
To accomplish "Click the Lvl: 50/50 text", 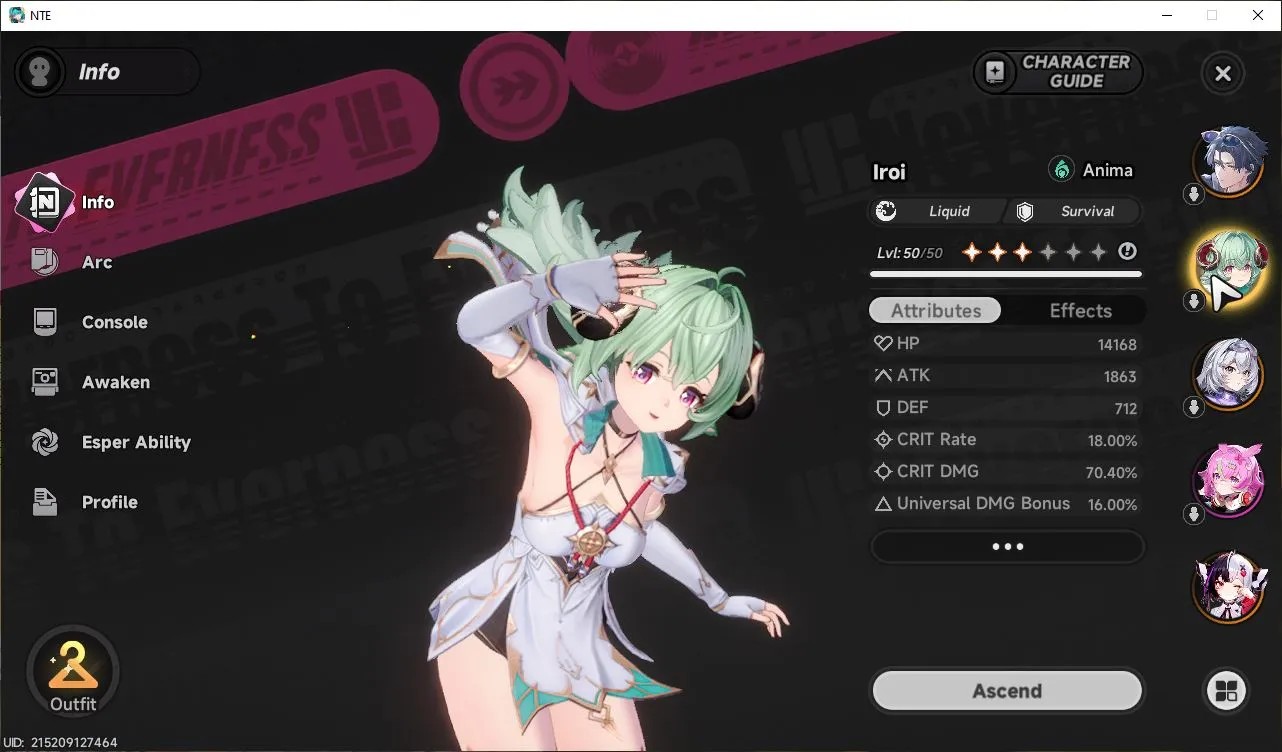I will (x=910, y=253).
